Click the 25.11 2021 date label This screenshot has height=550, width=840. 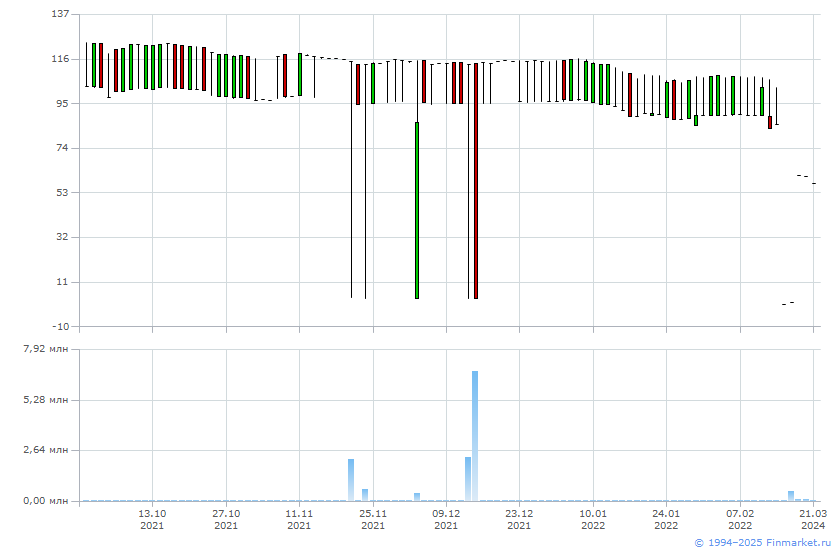373,519
